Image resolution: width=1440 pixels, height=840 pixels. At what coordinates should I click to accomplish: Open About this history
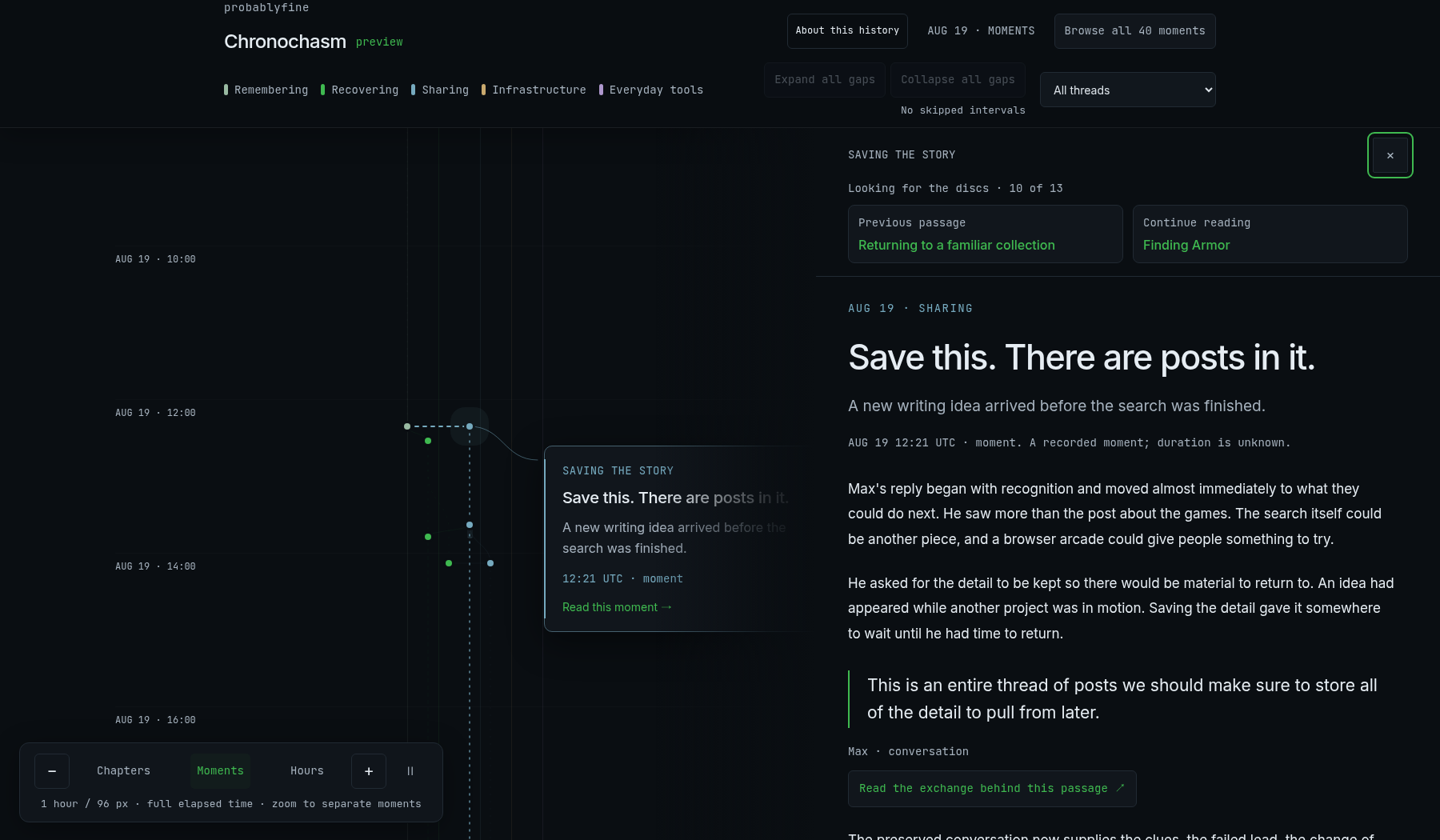click(x=847, y=31)
